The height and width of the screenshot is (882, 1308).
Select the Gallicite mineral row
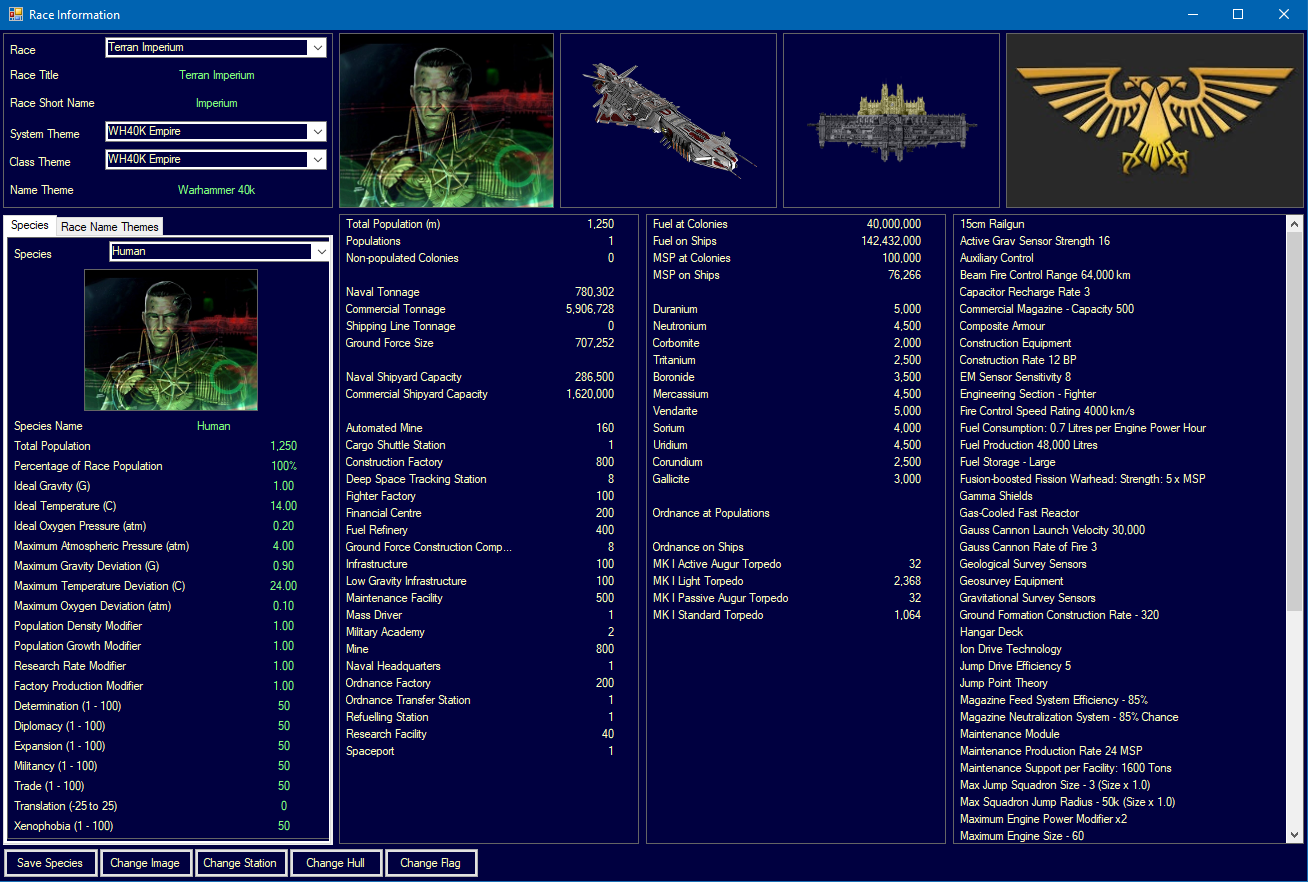point(795,479)
